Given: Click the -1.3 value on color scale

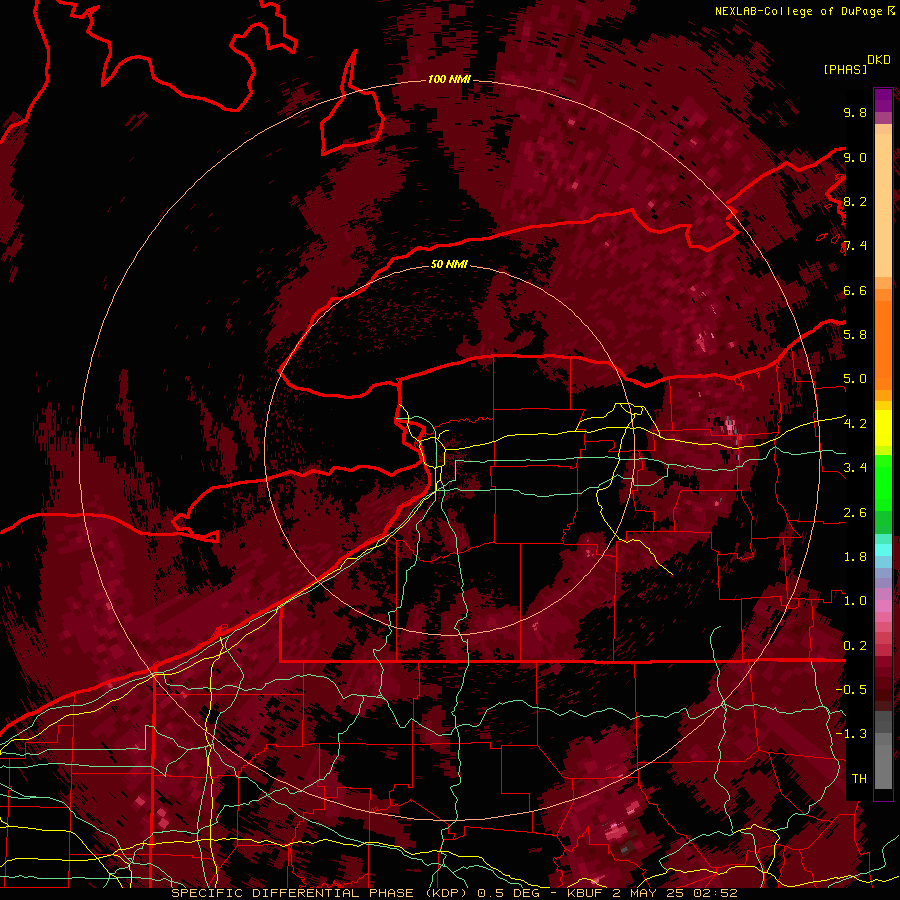Looking at the screenshot, I should coord(852,734).
